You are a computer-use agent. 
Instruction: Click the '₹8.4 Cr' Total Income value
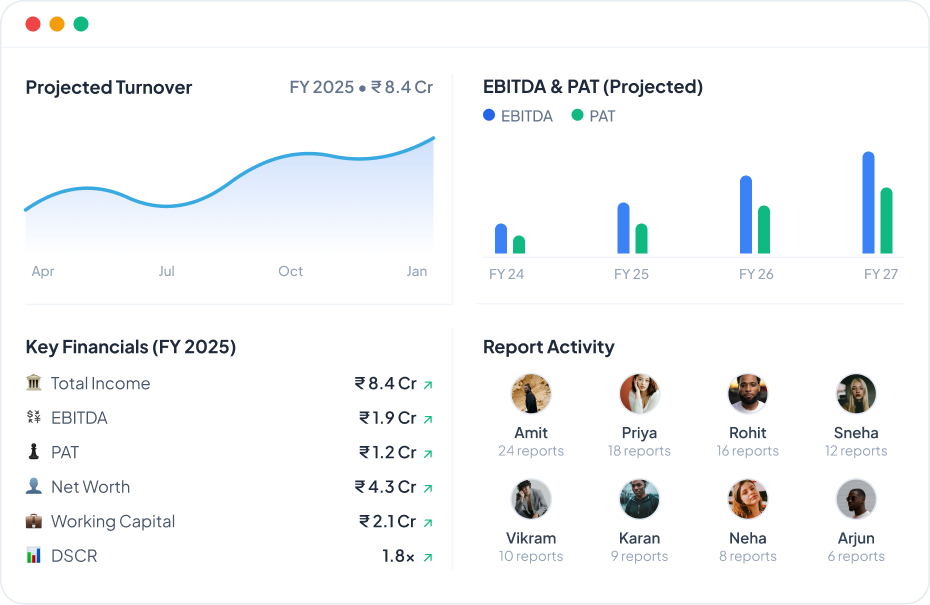tap(386, 383)
